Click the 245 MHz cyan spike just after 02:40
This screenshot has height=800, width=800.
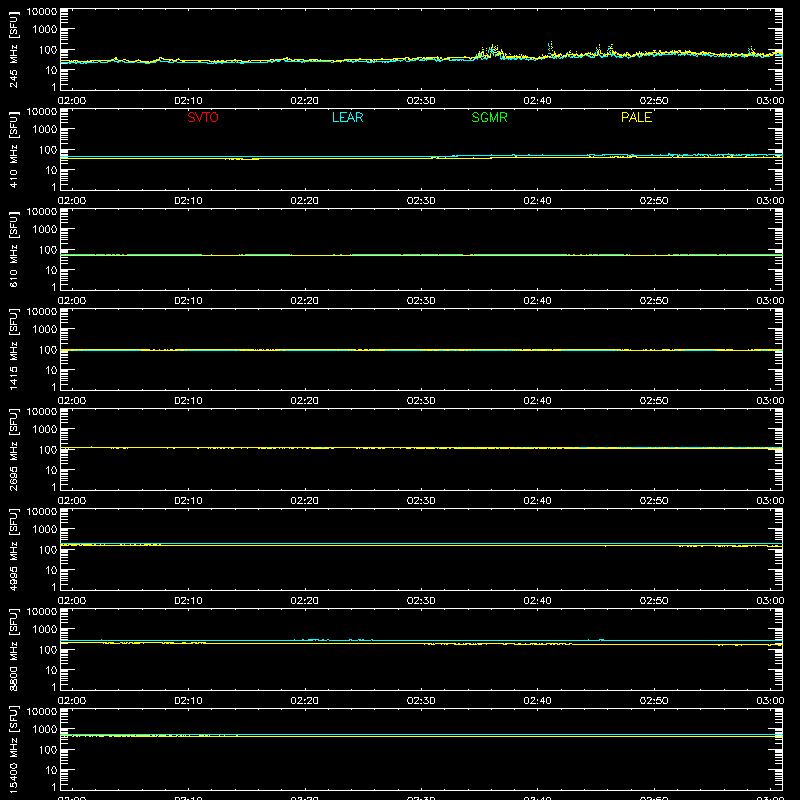pos(551,48)
